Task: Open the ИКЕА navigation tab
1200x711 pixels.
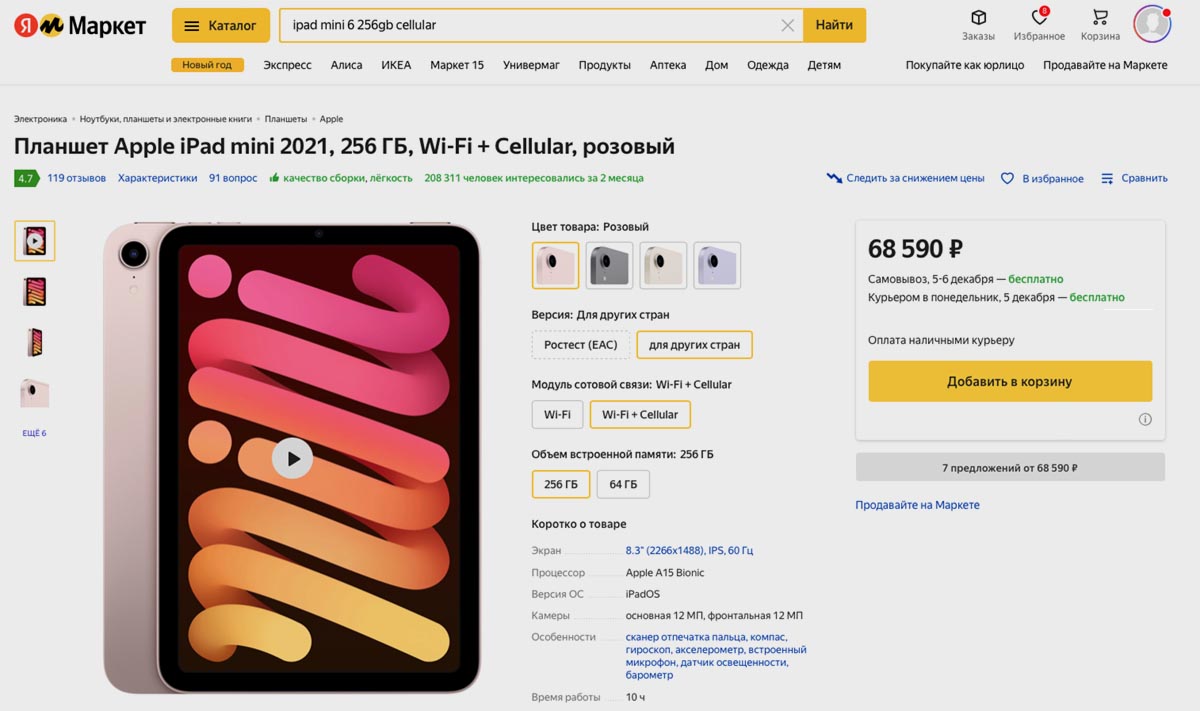Action: coord(396,65)
